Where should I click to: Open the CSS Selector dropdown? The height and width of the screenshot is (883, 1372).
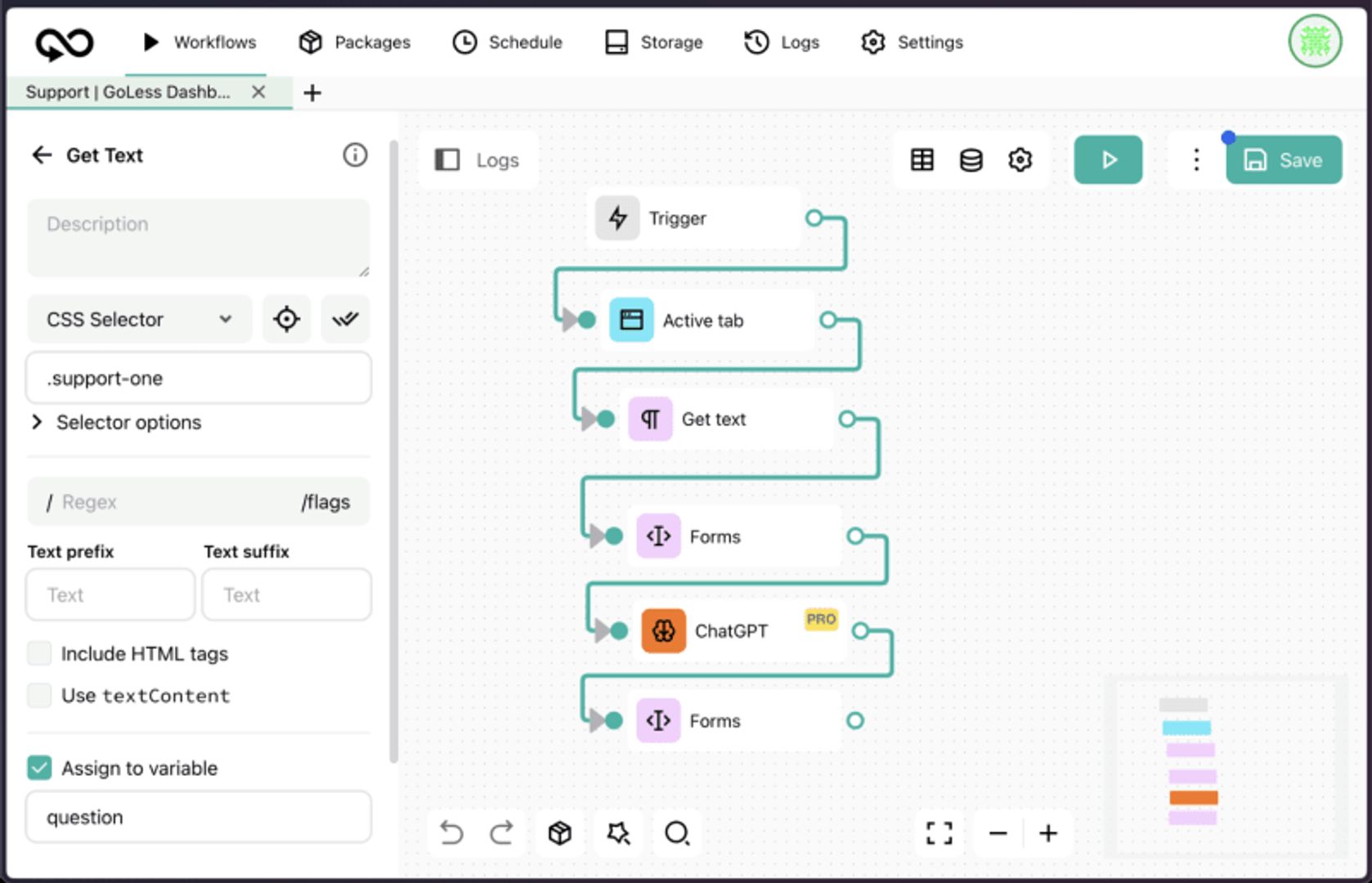click(x=140, y=319)
